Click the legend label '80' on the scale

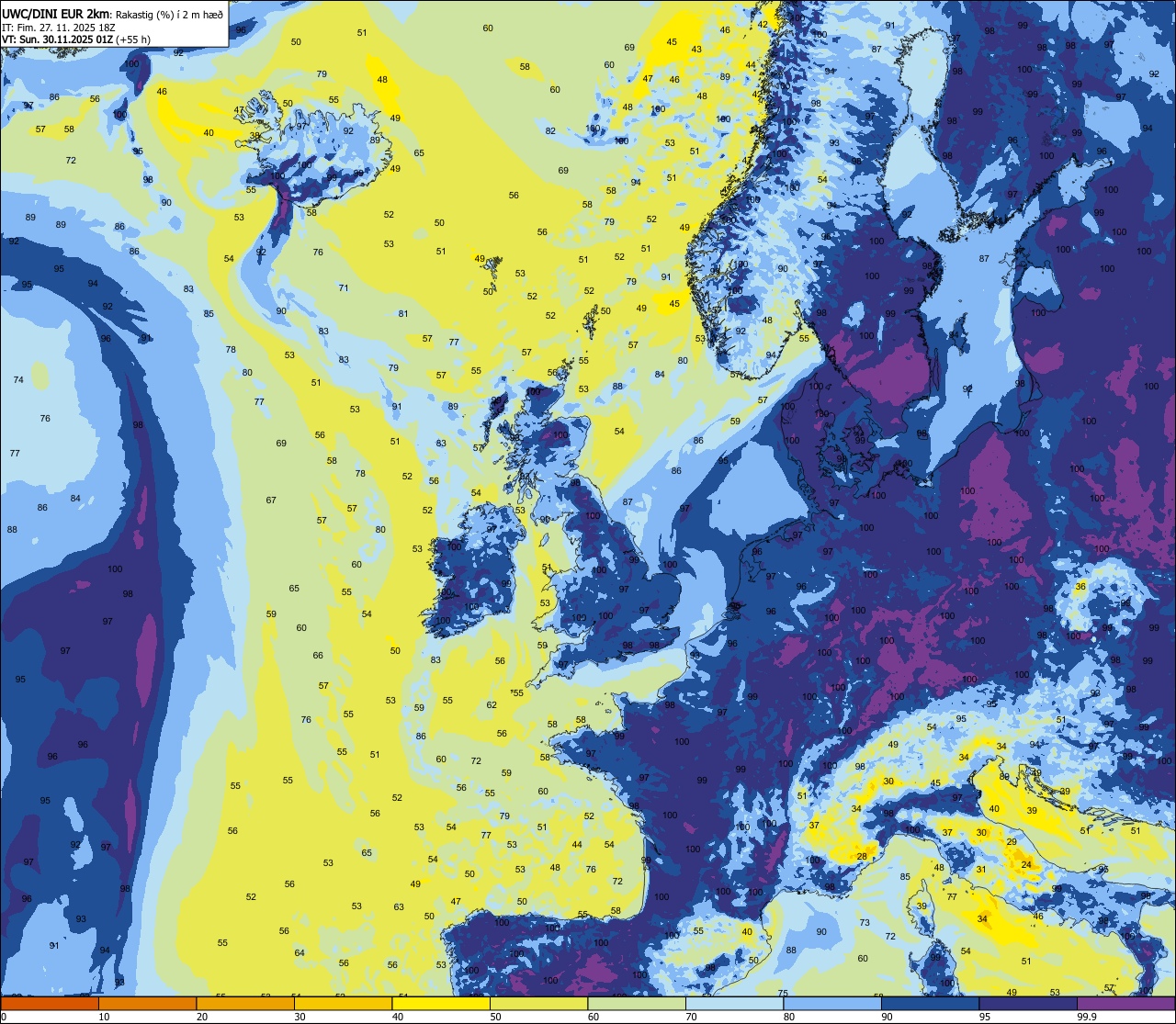pyautogui.click(x=789, y=1017)
